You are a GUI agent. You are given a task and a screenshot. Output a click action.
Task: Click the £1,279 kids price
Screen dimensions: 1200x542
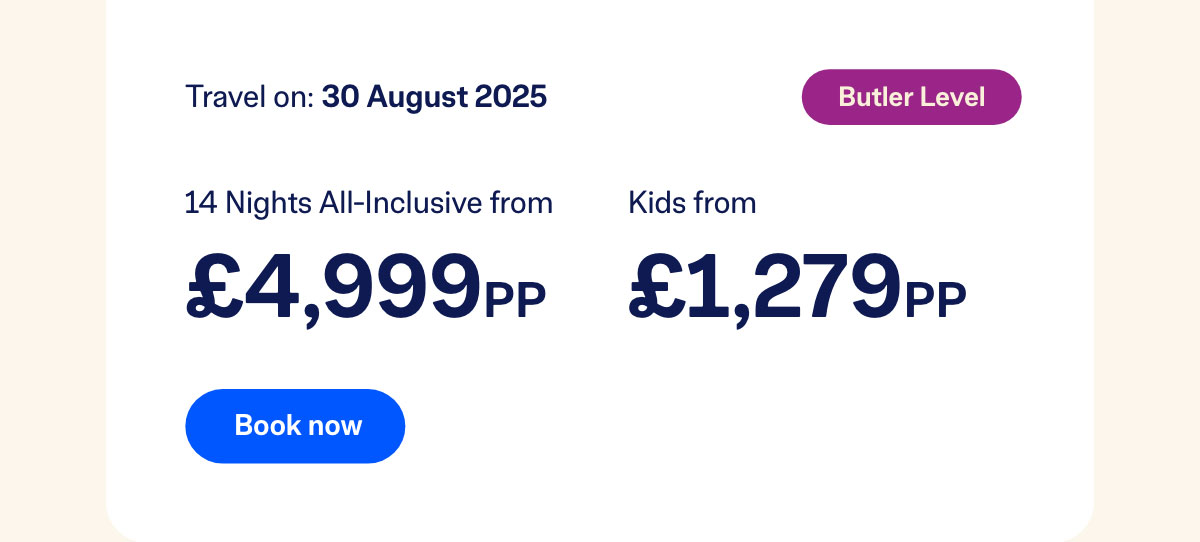point(766,286)
